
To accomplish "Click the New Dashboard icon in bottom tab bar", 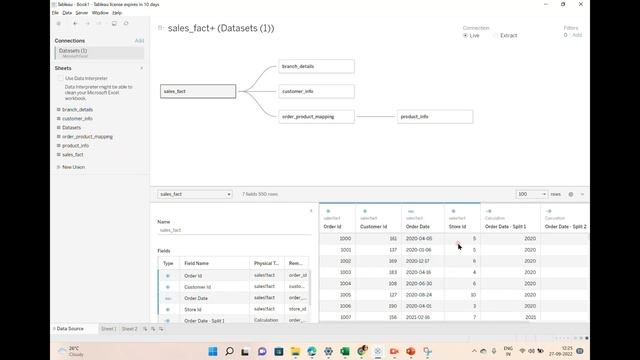I will [153, 329].
